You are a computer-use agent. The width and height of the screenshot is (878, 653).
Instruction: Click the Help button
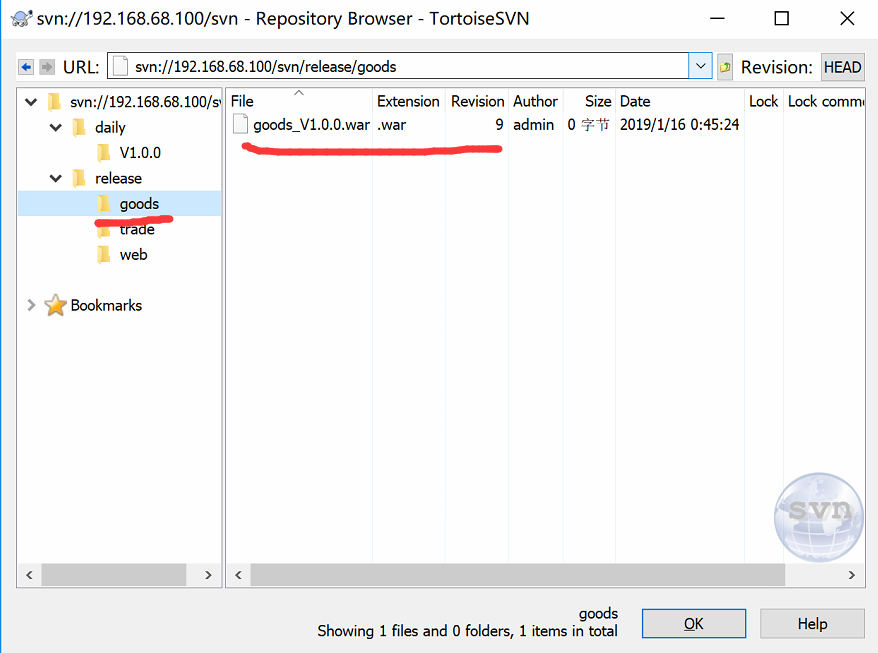click(x=812, y=623)
